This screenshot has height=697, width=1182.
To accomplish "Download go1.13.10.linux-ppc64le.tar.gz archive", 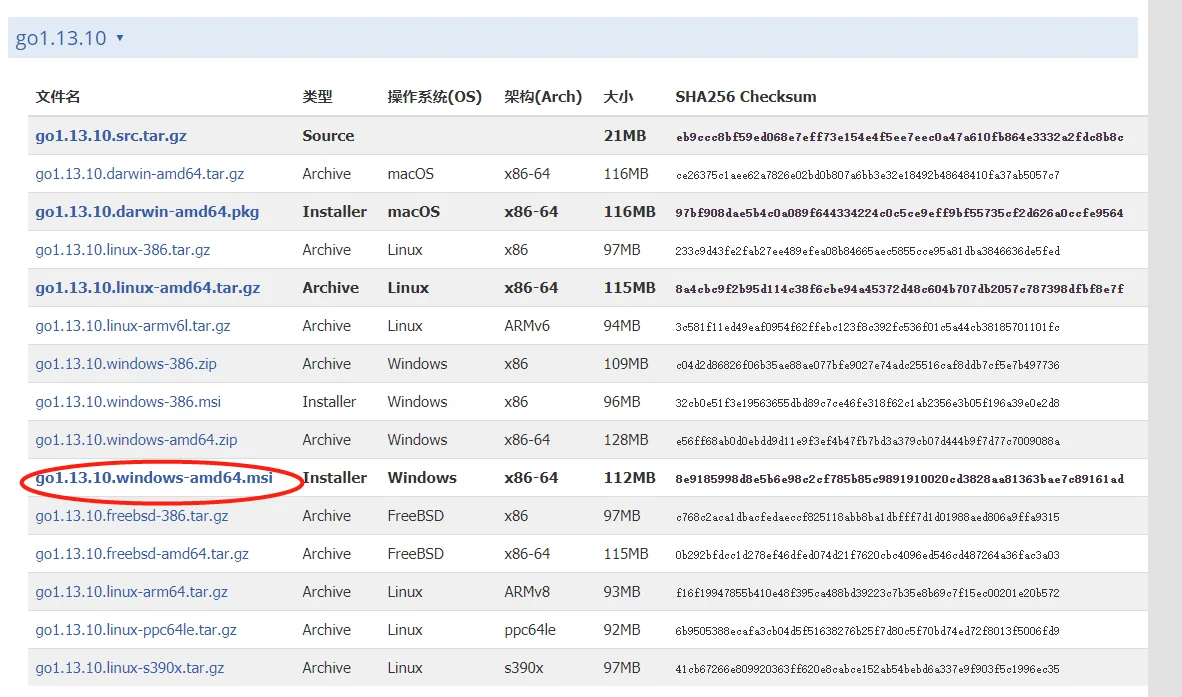I will pyautogui.click(x=136, y=630).
